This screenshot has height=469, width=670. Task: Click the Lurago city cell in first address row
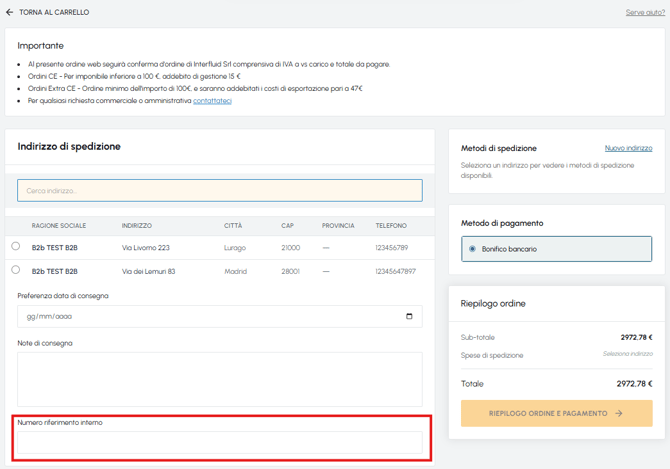235,248
